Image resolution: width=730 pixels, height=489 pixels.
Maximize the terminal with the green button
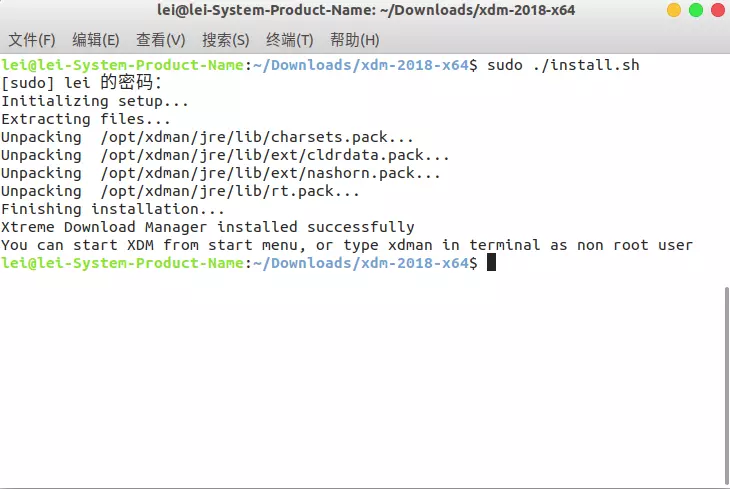696,10
